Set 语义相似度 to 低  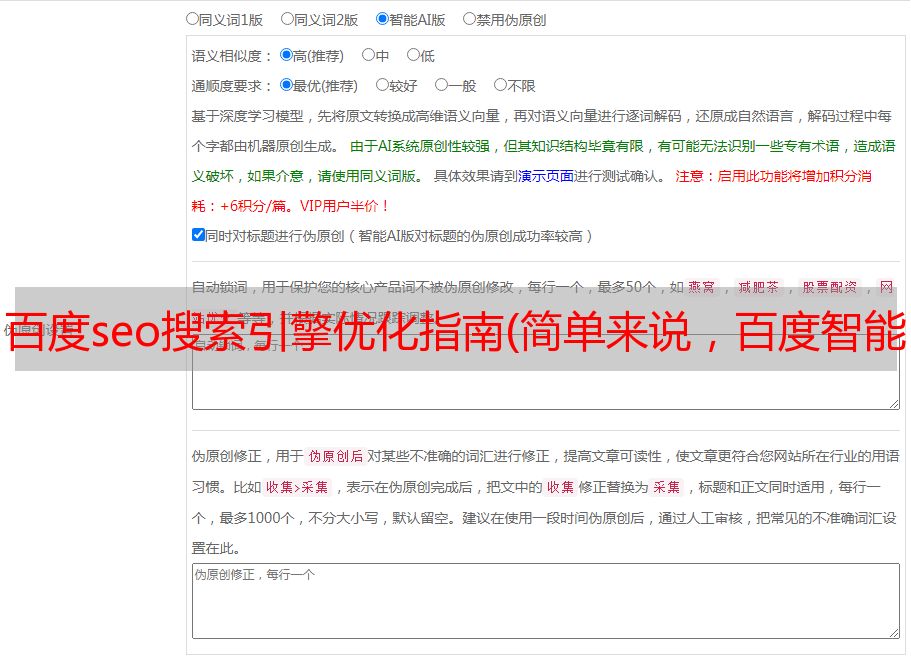pos(414,55)
